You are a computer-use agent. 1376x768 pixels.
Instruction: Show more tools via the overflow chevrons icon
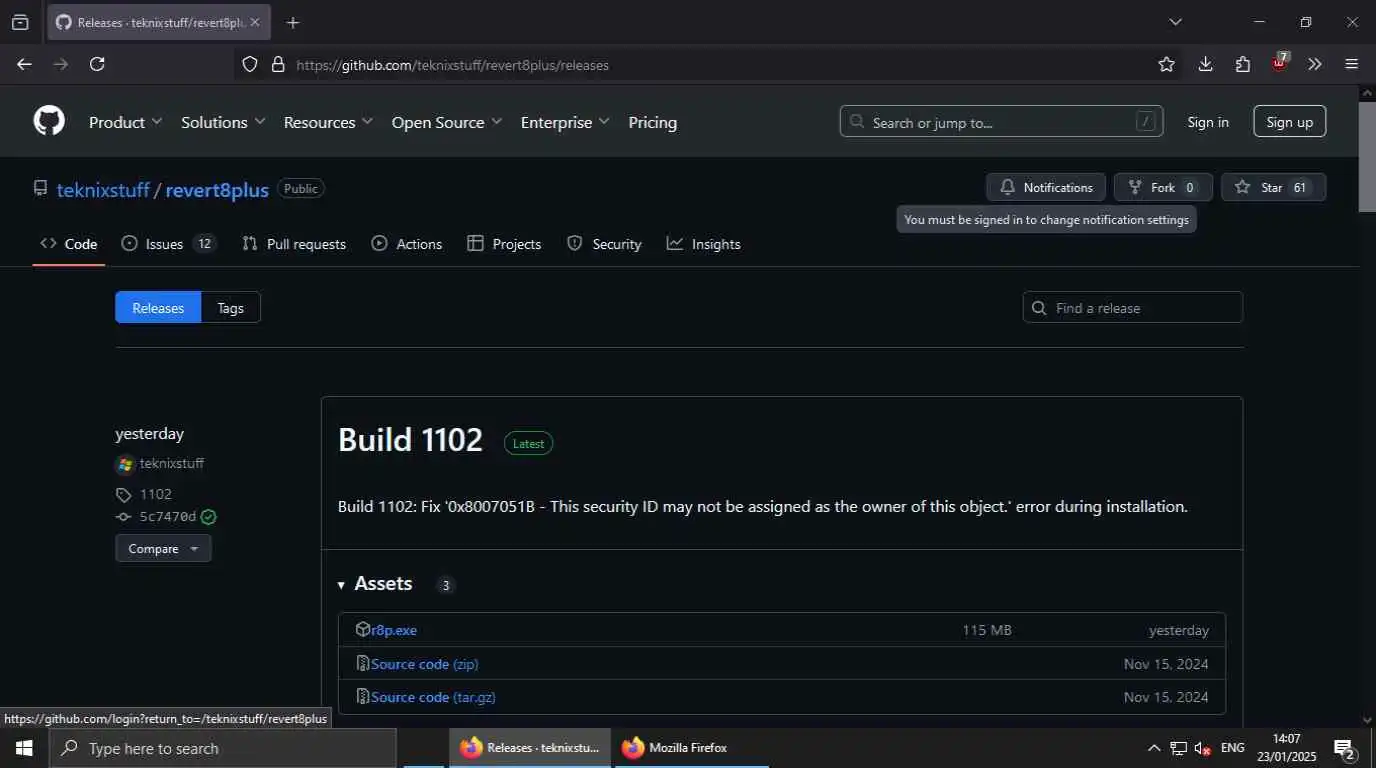point(1315,64)
